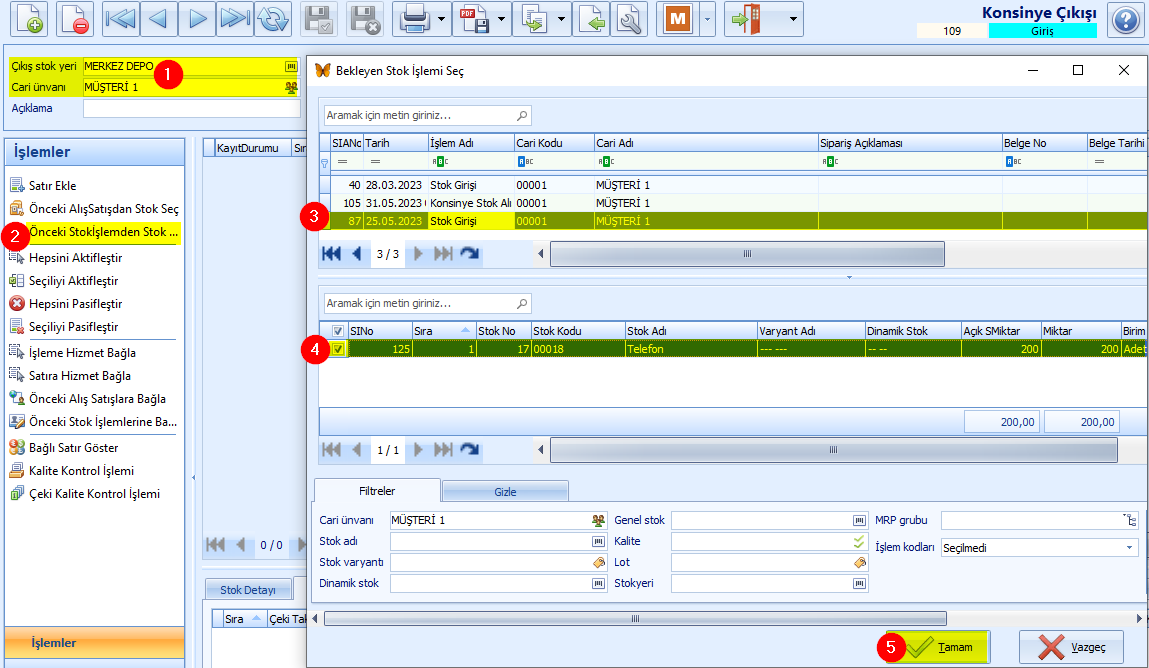Click the save (disk with checkmark) icon
The image size is (1149, 668).
(x=319, y=19)
